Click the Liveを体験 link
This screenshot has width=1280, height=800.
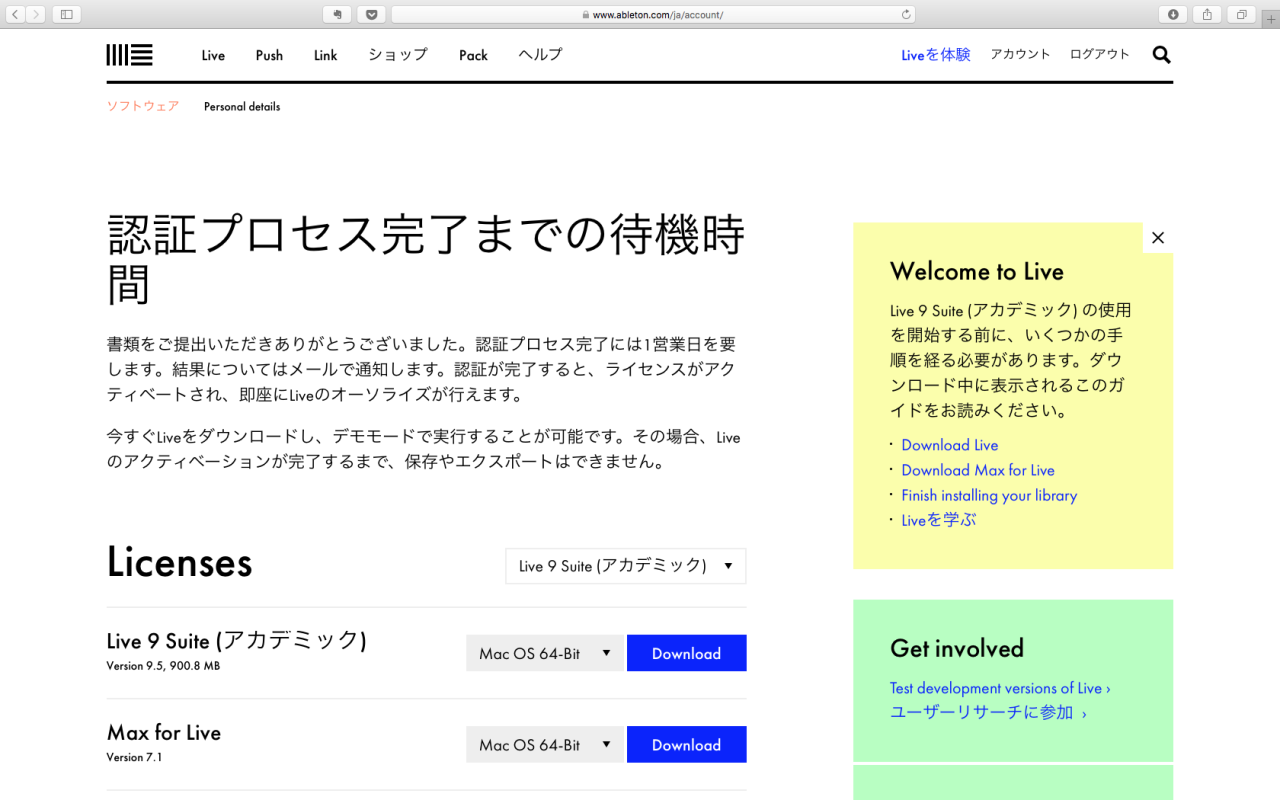[936, 55]
